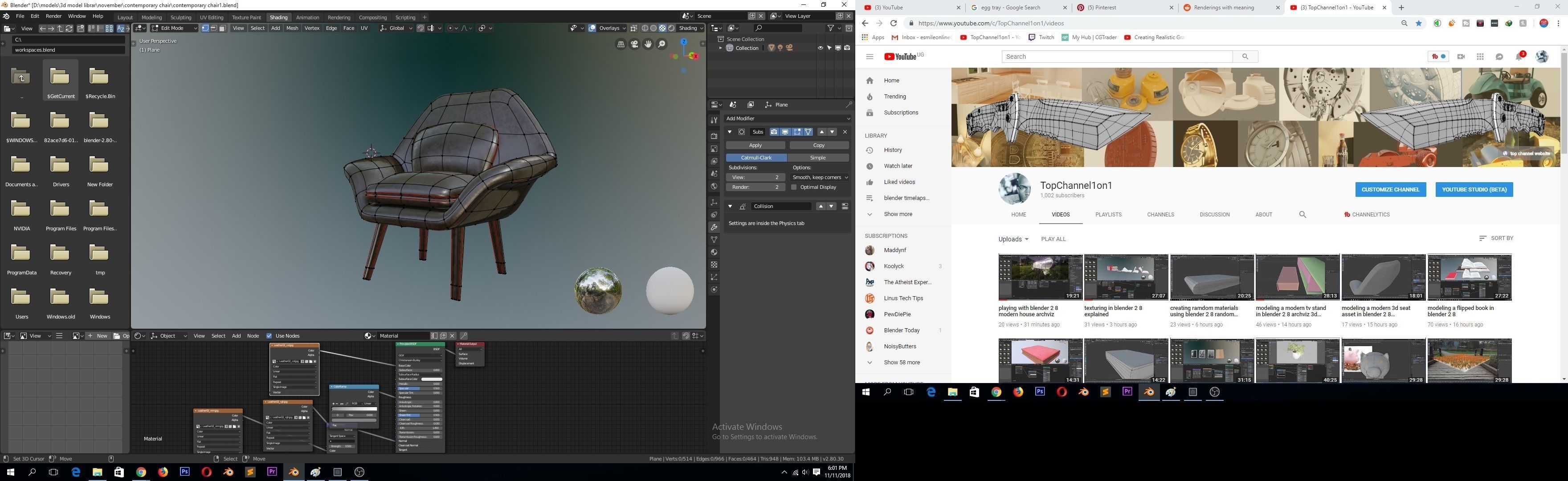Open the Add Modifier dropdown
This screenshot has width=1568, height=481.
pyautogui.click(x=788, y=119)
